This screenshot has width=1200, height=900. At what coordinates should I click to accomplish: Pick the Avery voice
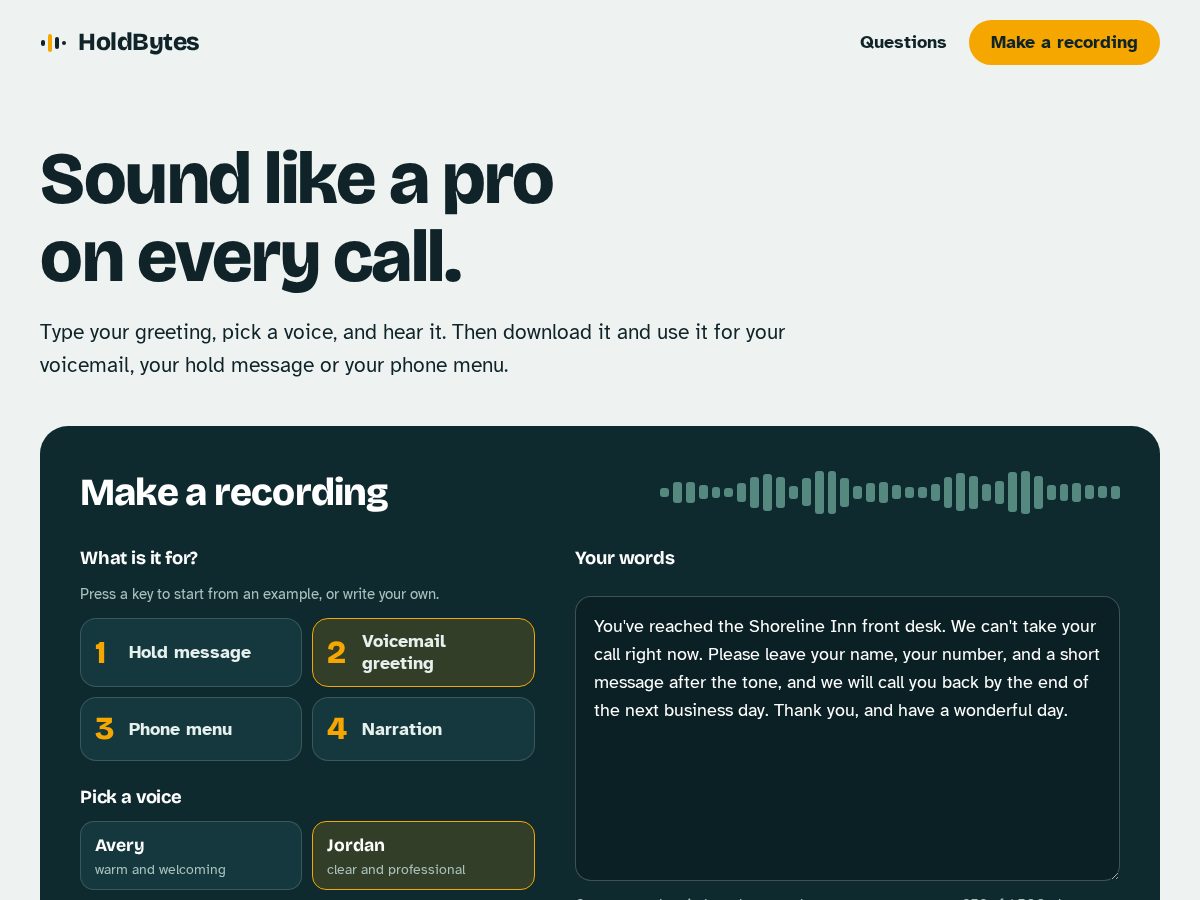(191, 855)
